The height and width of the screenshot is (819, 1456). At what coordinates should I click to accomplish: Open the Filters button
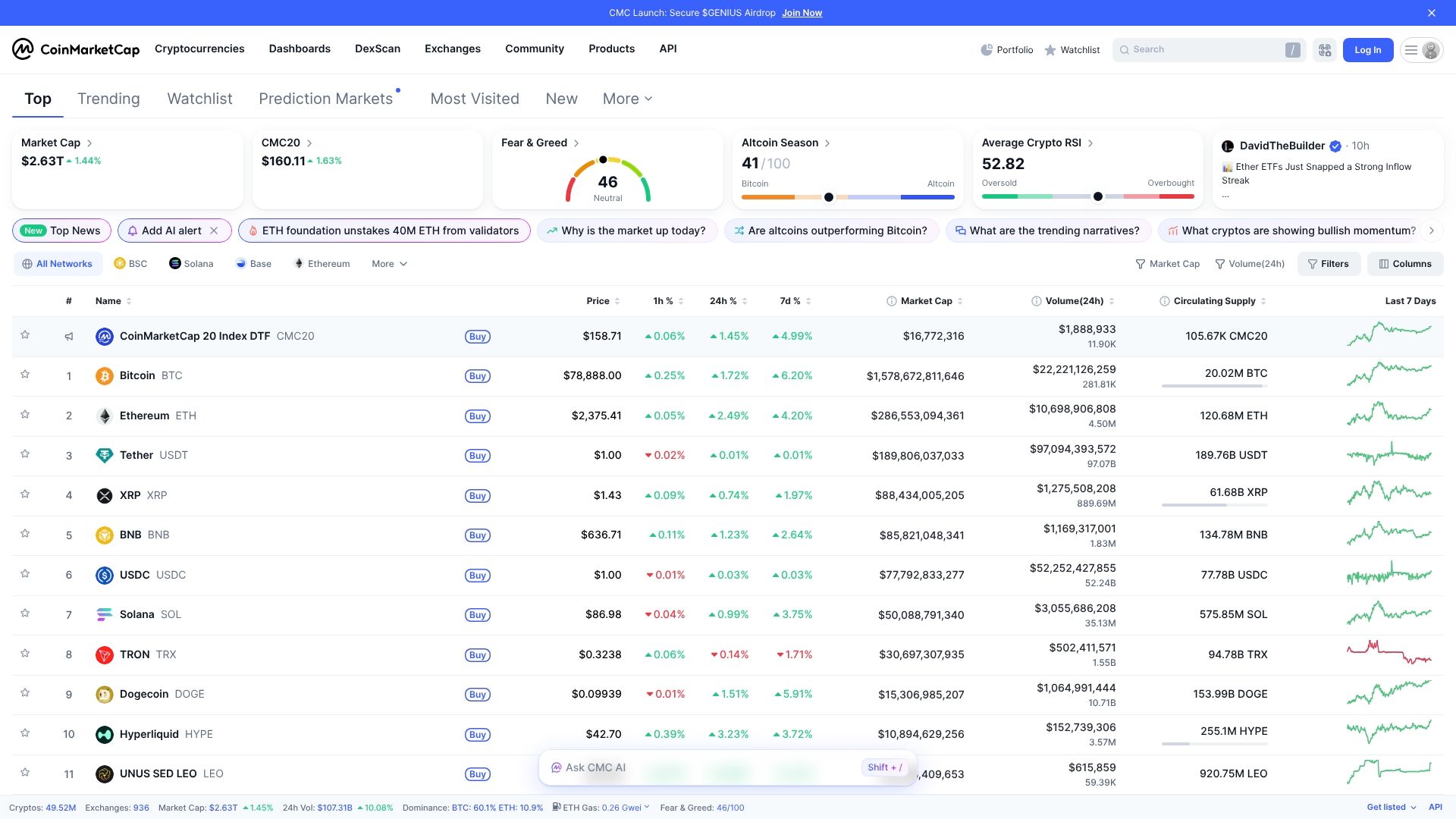pyautogui.click(x=1329, y=264)
